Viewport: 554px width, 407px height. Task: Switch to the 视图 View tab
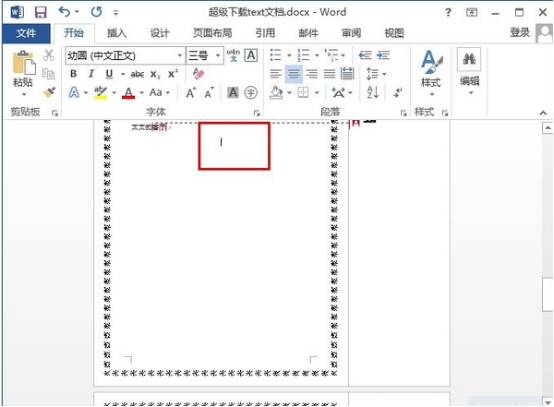pos(394,33)
